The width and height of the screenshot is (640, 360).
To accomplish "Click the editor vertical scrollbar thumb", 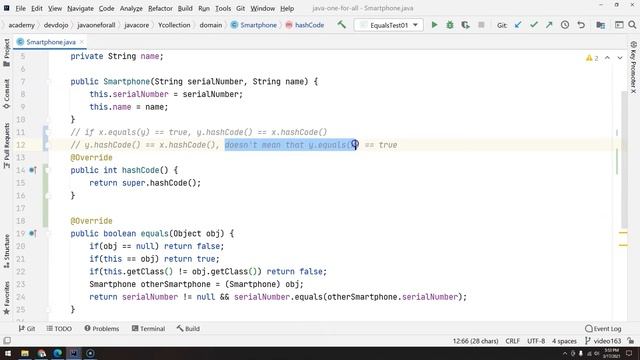I will tap(624, 159).
